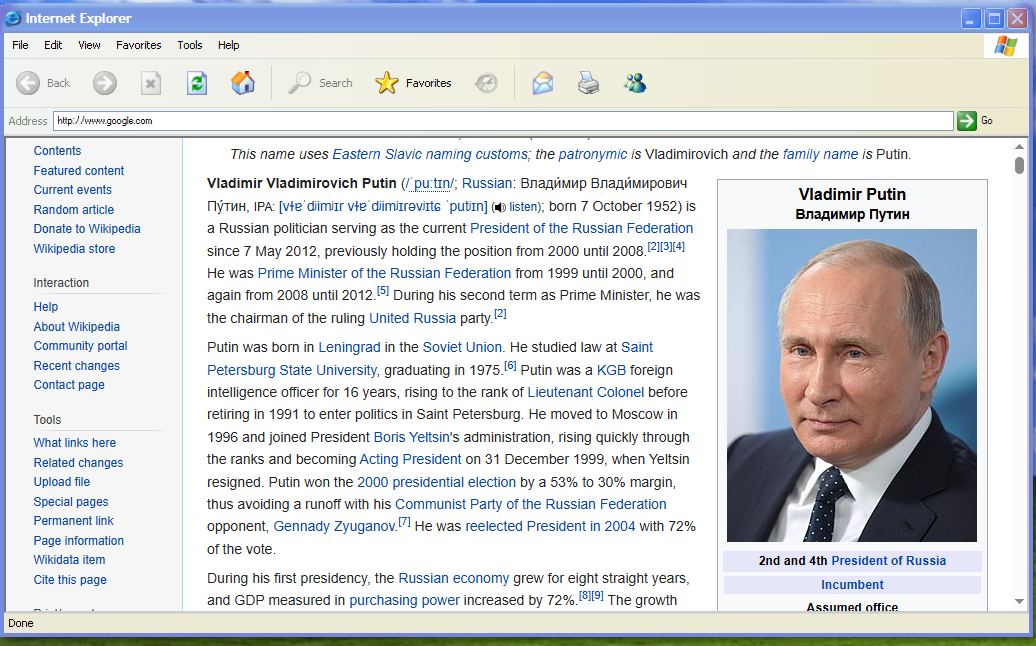Click the Back arrow icon
This screenshot has width=1036, height=646.
coord(28,83)
